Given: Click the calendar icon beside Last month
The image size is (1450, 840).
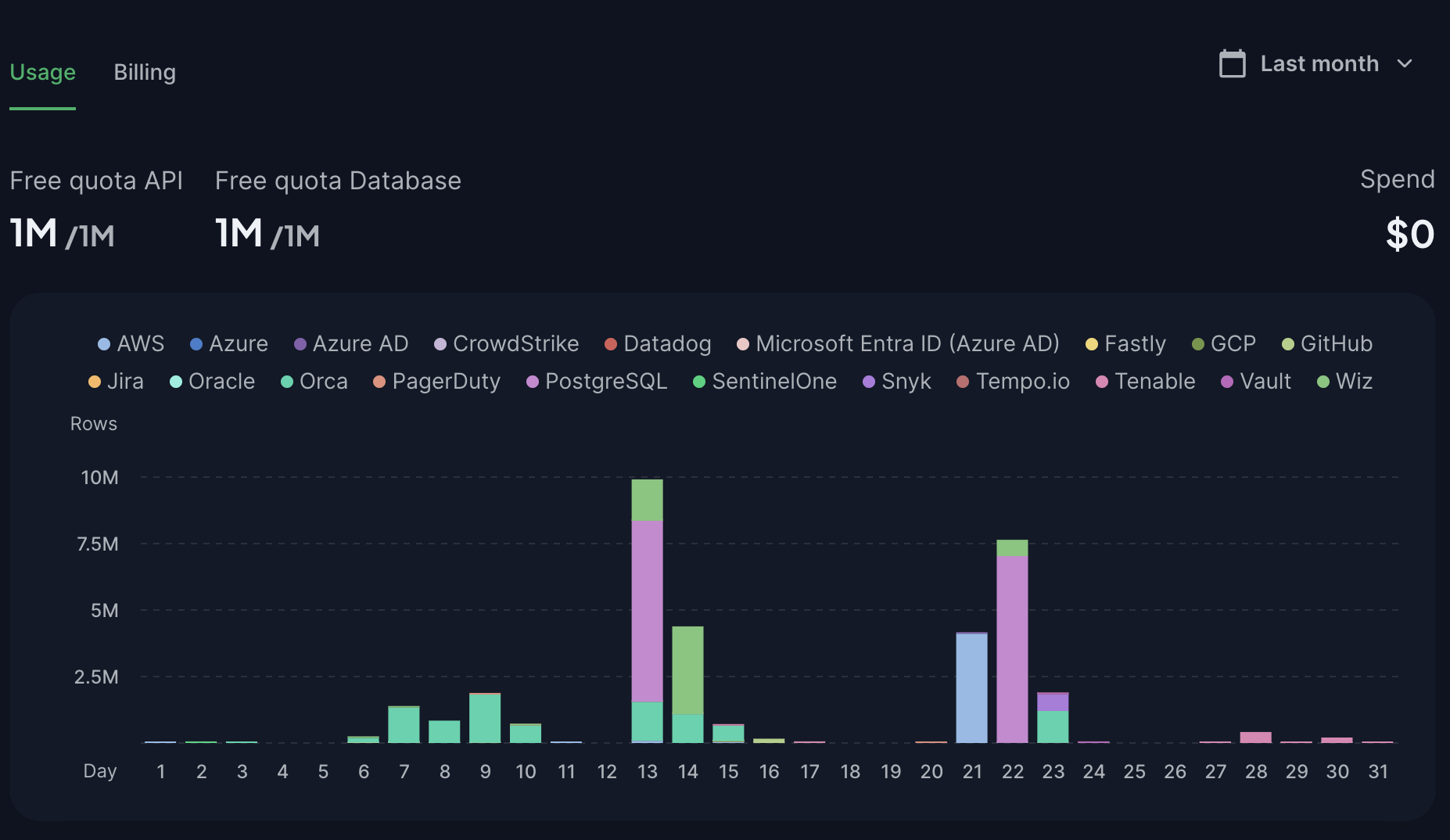Looking at the screenshot, I should (x=1232, y=63).
